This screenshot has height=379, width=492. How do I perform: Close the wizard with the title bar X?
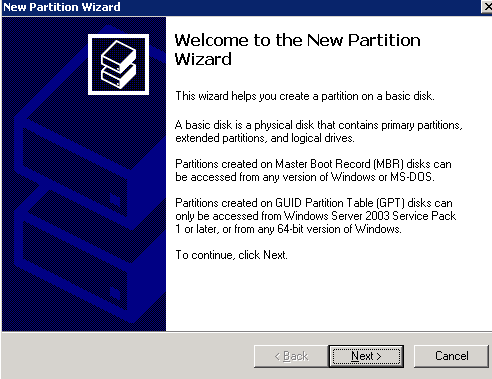tap(487, 7)
